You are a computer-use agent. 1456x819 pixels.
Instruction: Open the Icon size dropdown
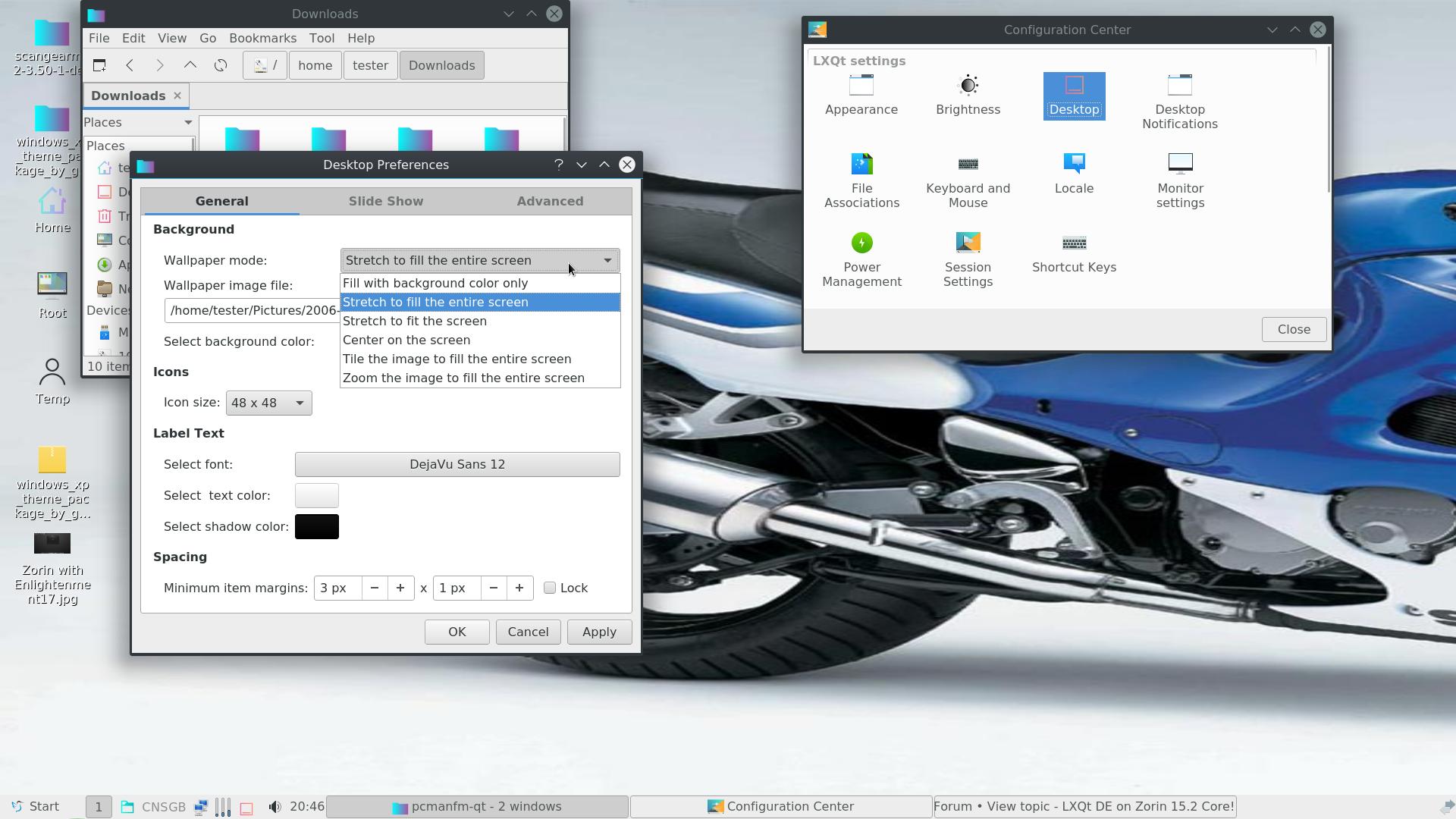point(268,403)
